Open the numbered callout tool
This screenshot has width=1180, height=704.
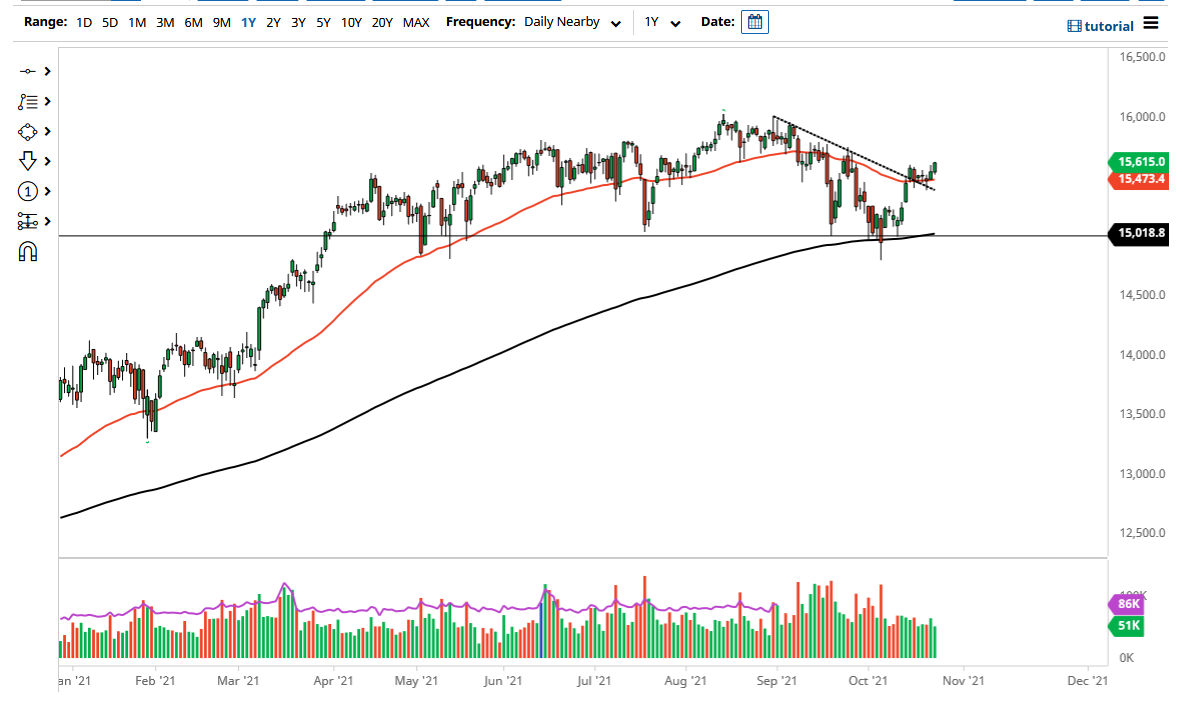tap(27, 191)
